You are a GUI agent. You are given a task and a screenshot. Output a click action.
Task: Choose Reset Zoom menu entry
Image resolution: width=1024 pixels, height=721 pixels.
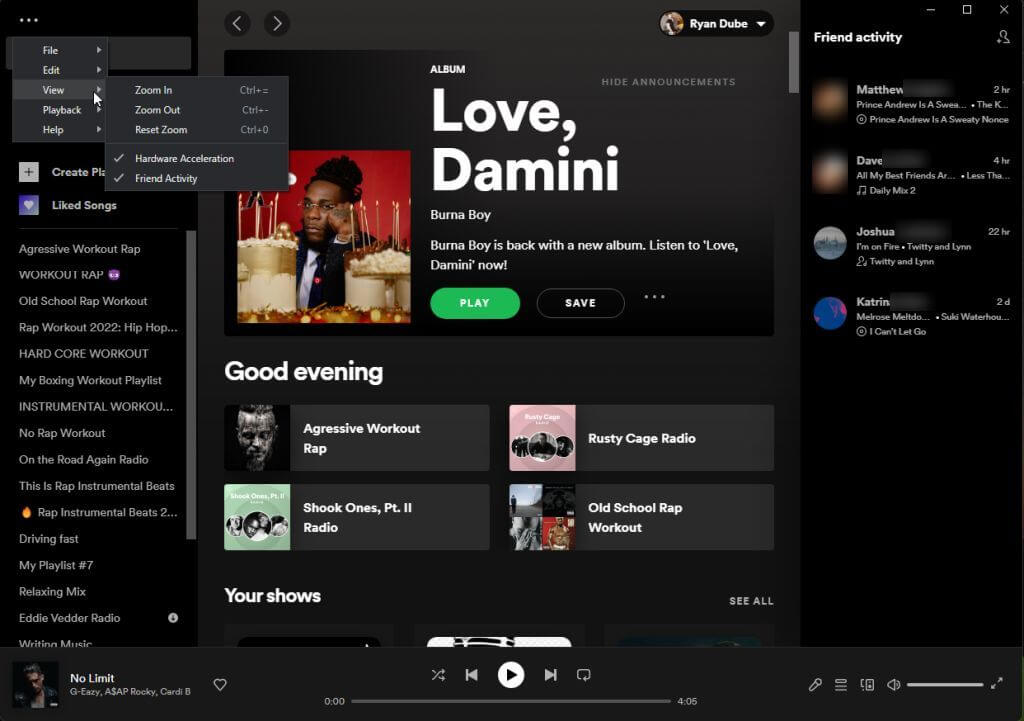point(161,130)
